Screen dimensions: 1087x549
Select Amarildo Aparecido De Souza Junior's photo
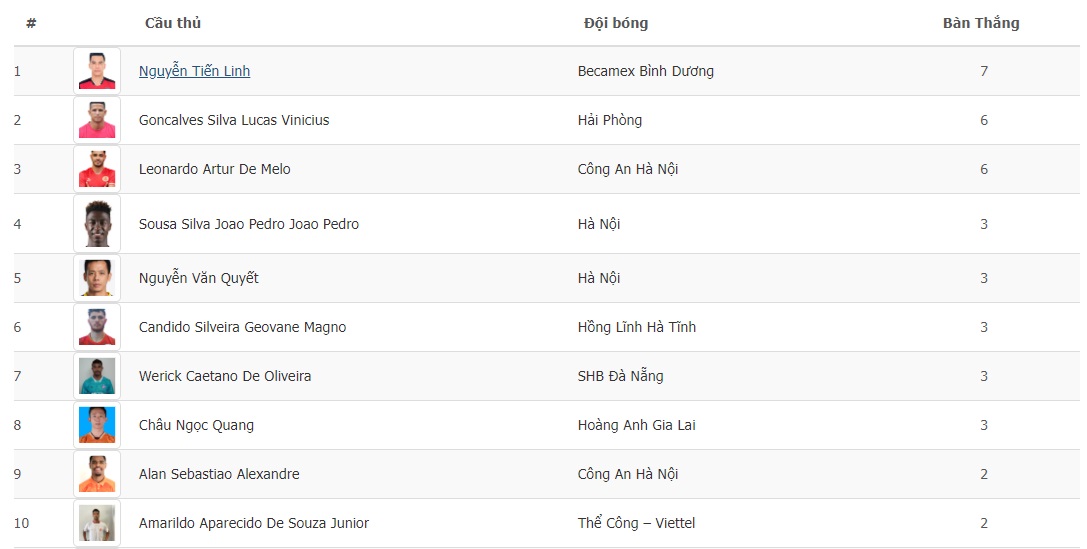click(97, 523)
